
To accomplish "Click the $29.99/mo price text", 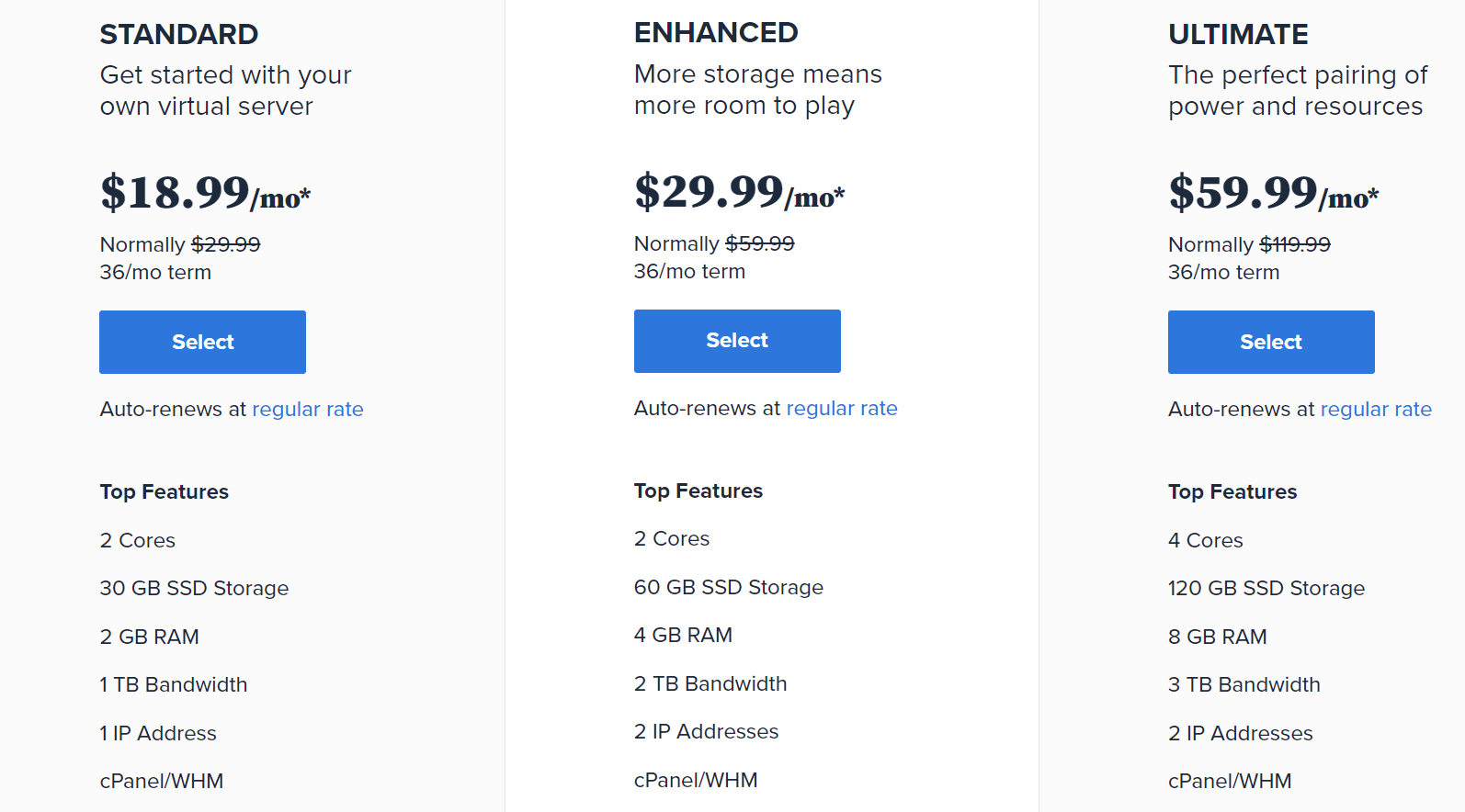I will (x=738, y=192).
